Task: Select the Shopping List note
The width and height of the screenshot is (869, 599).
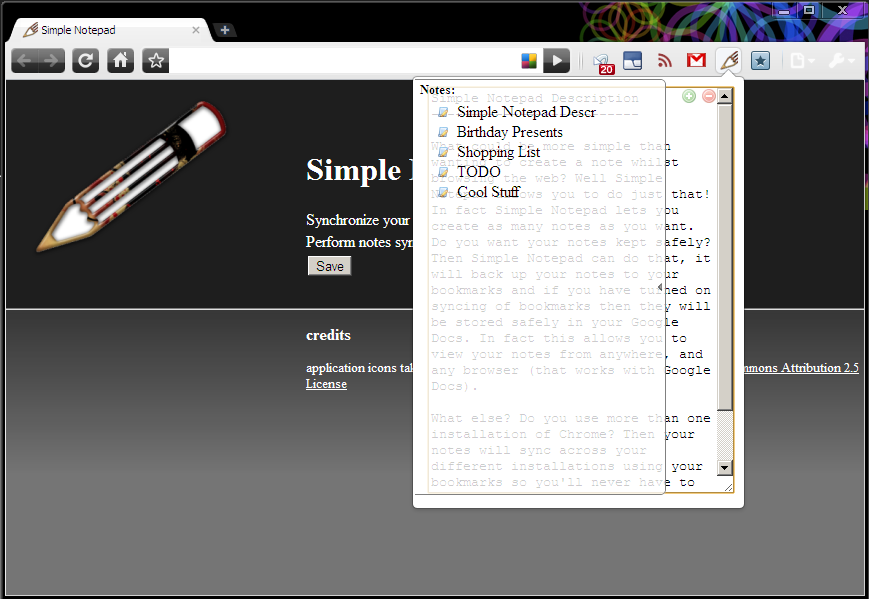Action: (x=498, y=151)
